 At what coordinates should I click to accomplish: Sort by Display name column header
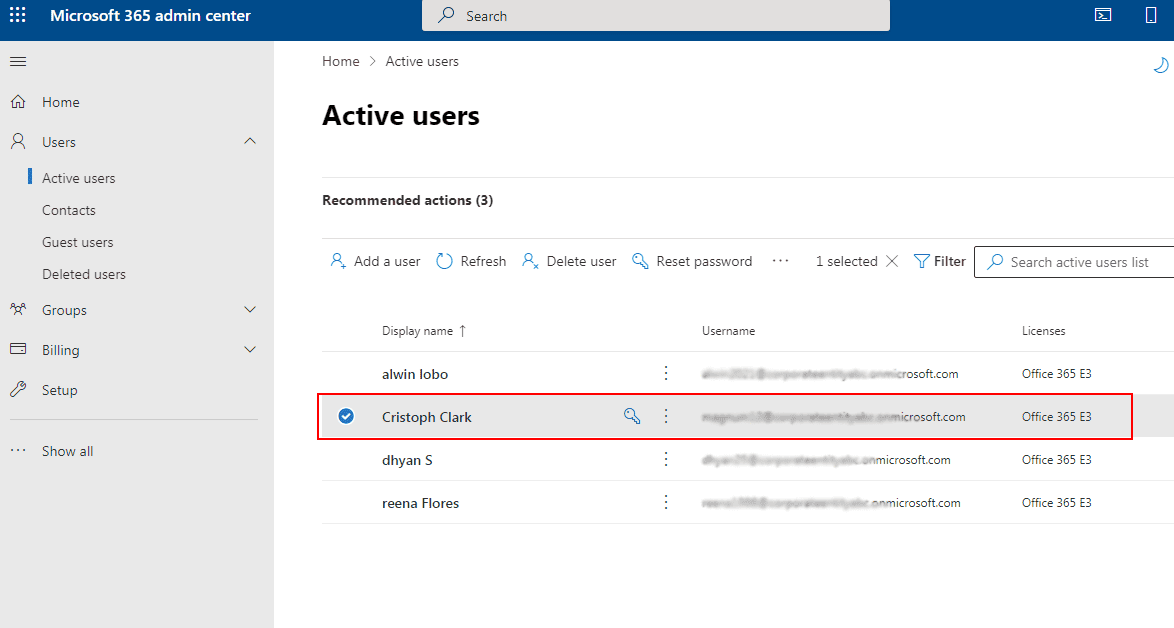(418, 331)
